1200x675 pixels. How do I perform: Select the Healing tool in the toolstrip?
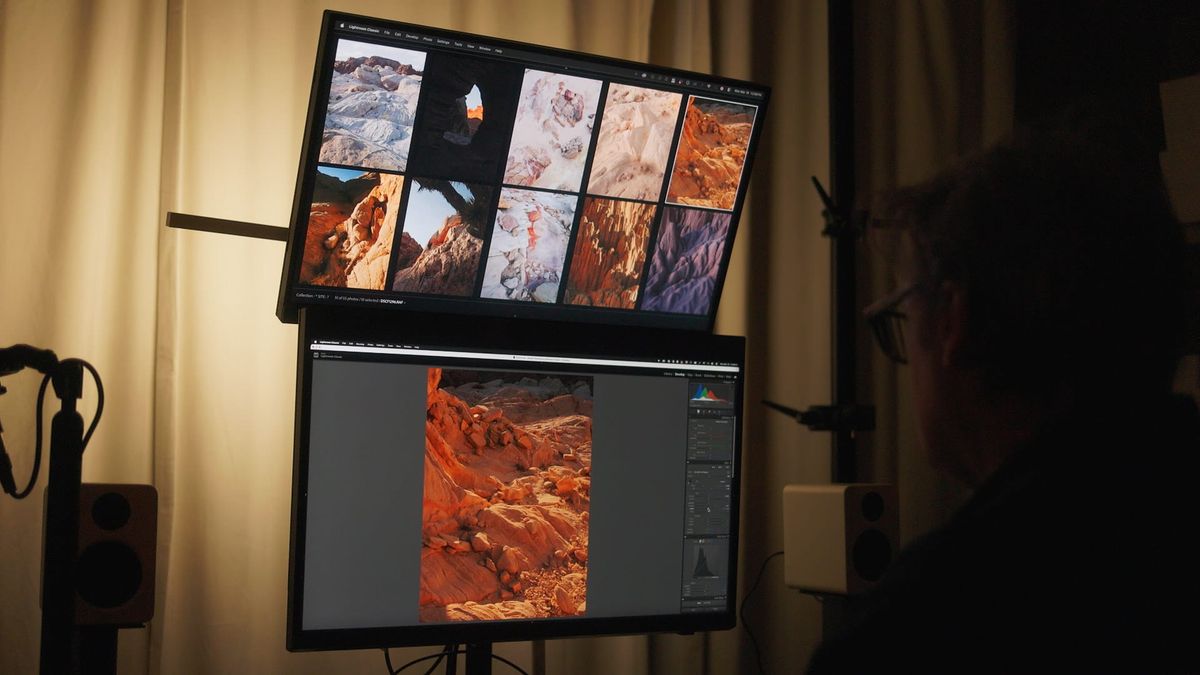click(x=703, y=412)
